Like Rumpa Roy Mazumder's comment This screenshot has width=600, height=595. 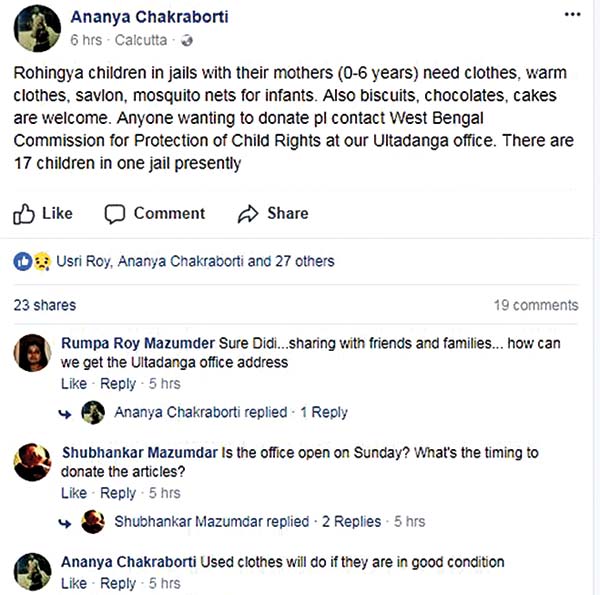(x=73, y=384)
